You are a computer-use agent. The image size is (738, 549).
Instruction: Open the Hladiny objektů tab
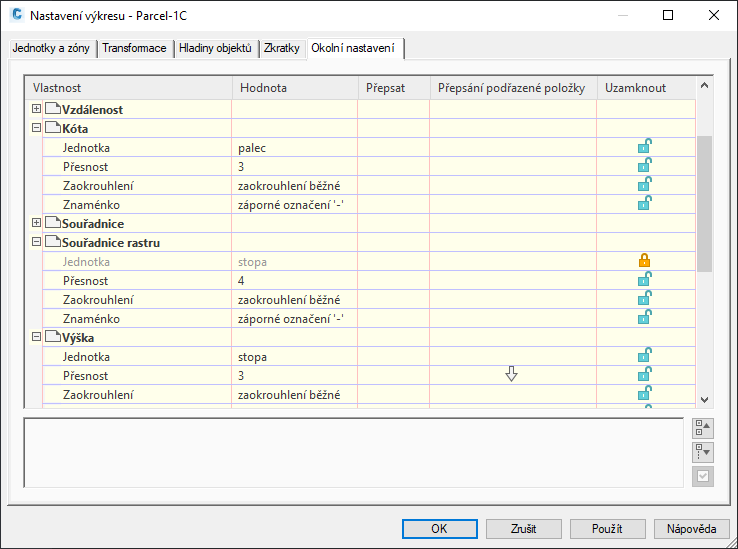click(216, 48)
